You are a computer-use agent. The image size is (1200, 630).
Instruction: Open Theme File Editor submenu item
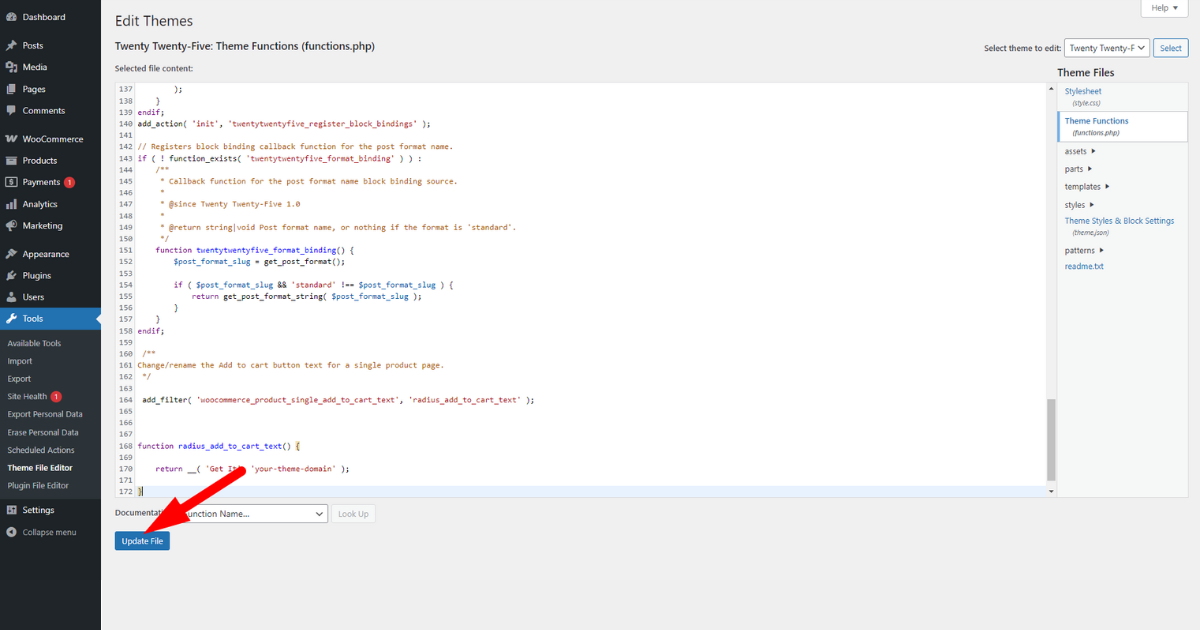click(40, 468)
